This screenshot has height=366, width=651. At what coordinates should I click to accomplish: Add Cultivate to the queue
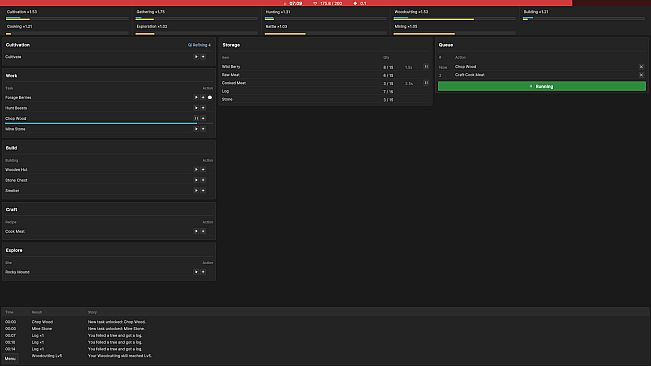[x=203, y=57]
